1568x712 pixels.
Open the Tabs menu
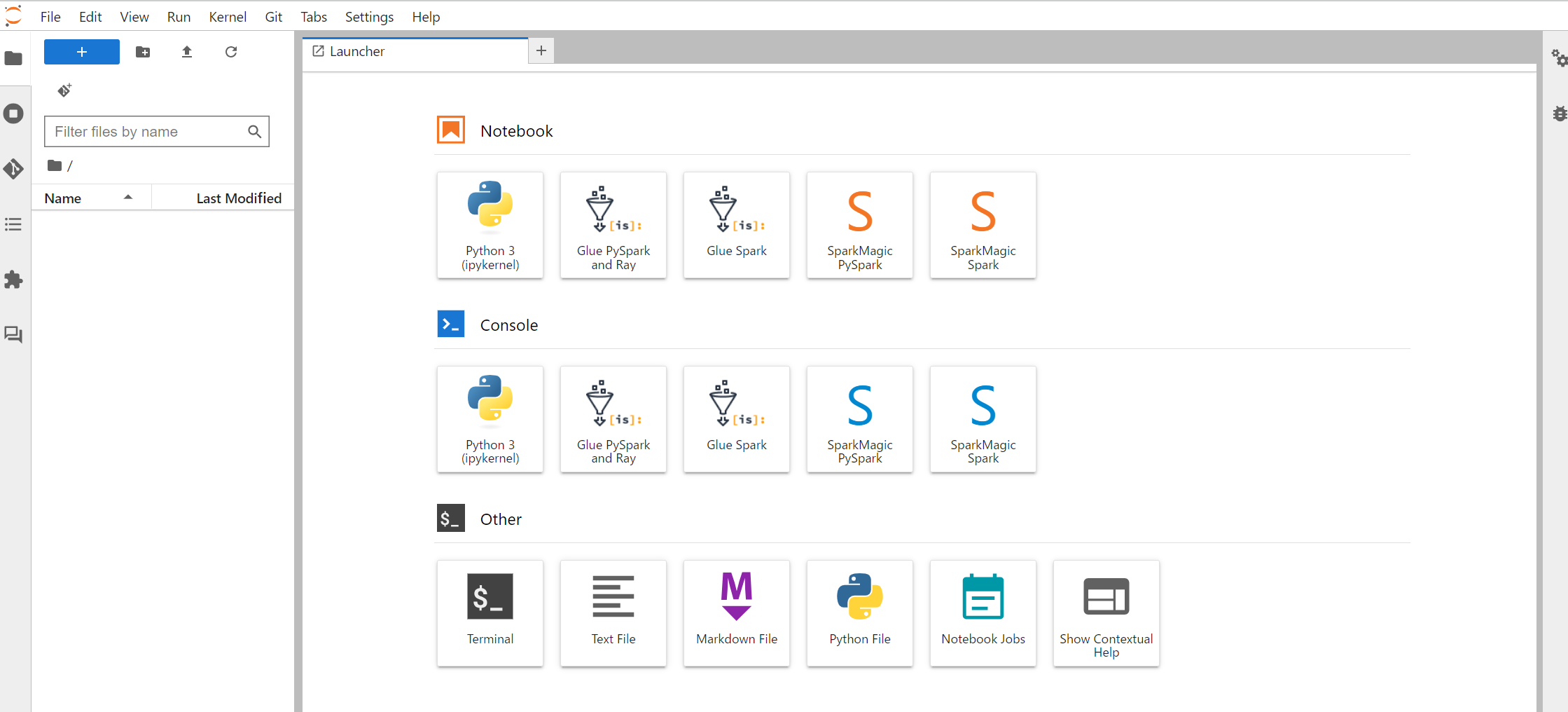point(314,17)
